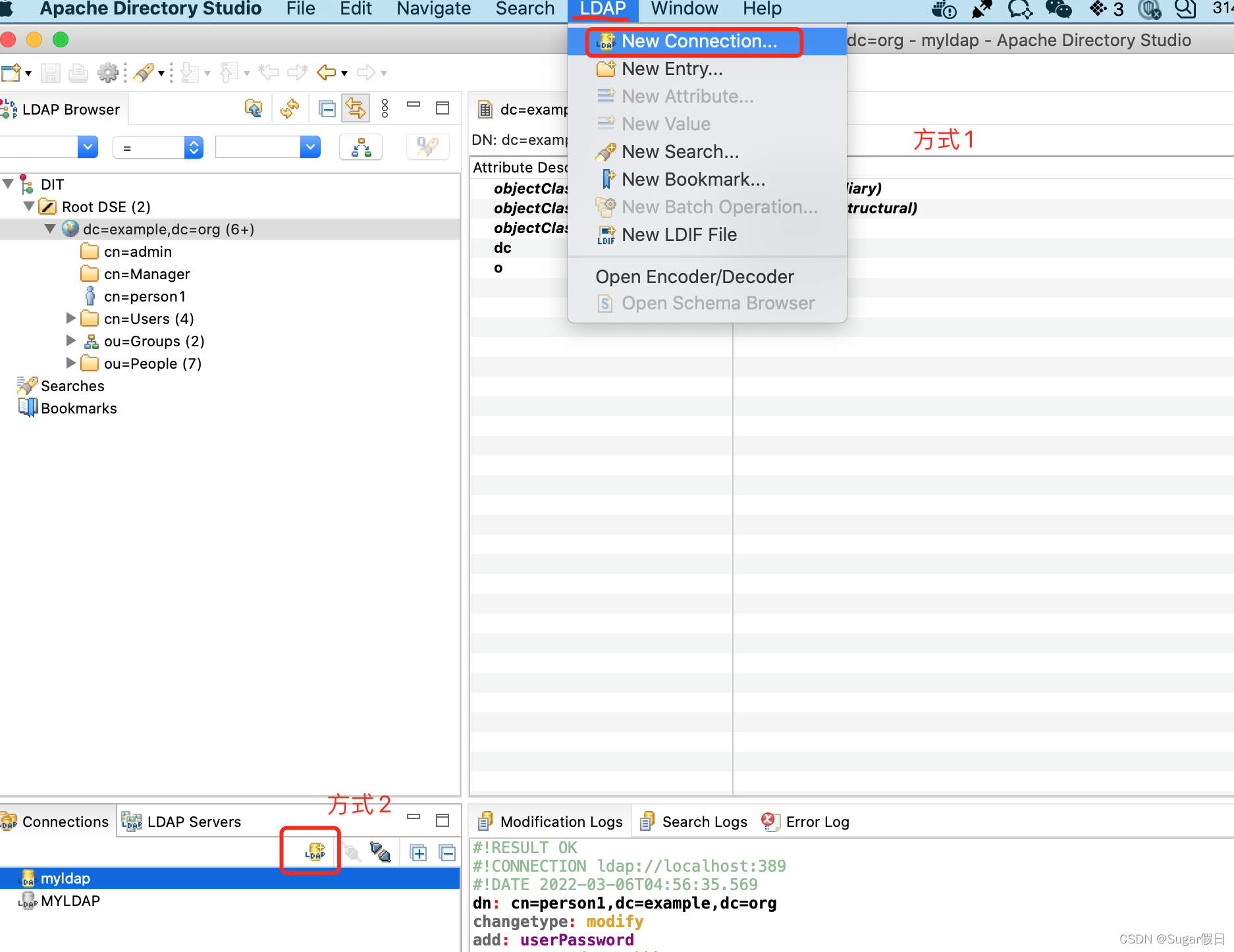Viewport: 1234px width, 952px height.
Task: Choose New Entry... from LDAP menu
Action: click(x=707, y=69)
